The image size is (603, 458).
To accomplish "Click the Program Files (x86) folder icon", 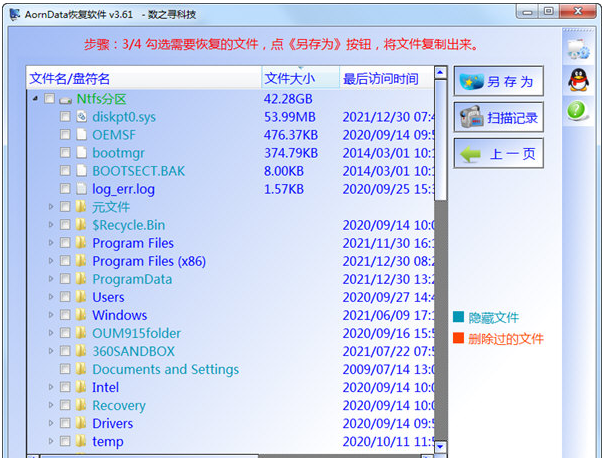I will click(81, 261).
